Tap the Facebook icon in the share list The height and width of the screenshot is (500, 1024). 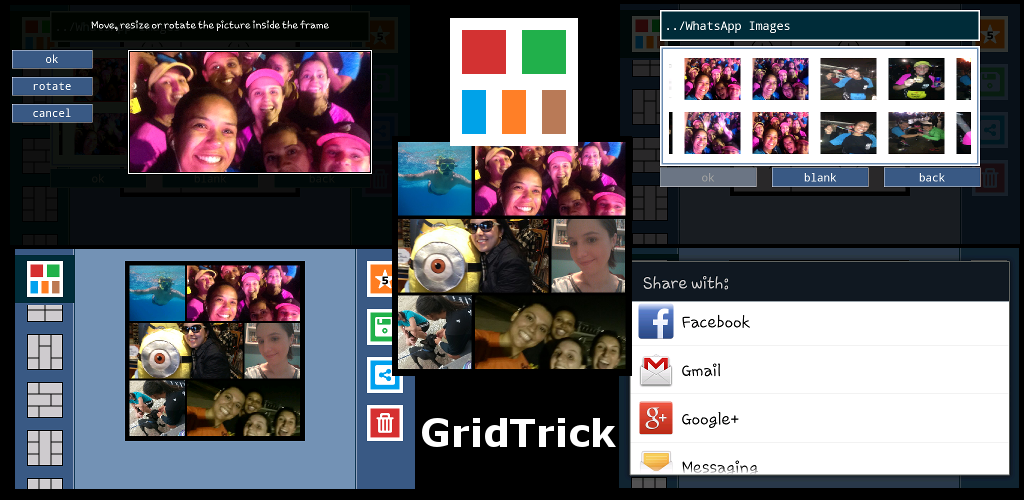[x=656, y=322]
